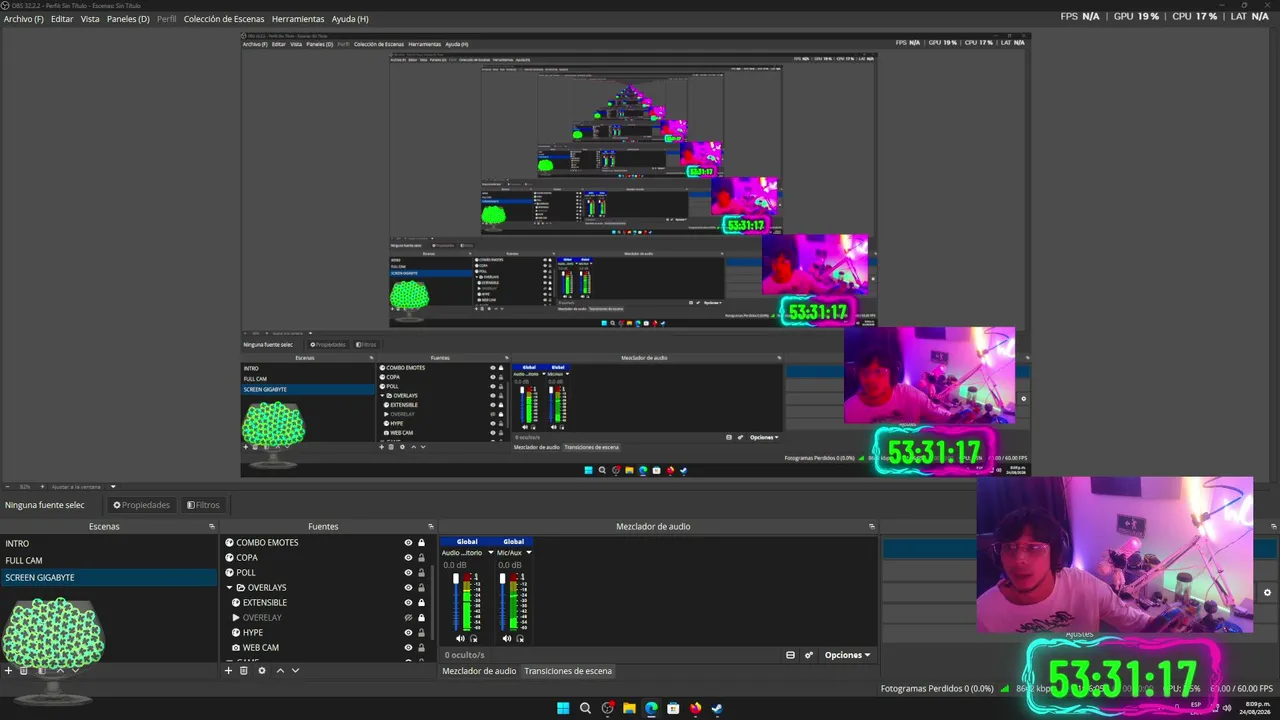This screenshot has width=1280, height=720.
Task: Toggle lock on the EXTENSIBLE source
Action: (421, 603)
